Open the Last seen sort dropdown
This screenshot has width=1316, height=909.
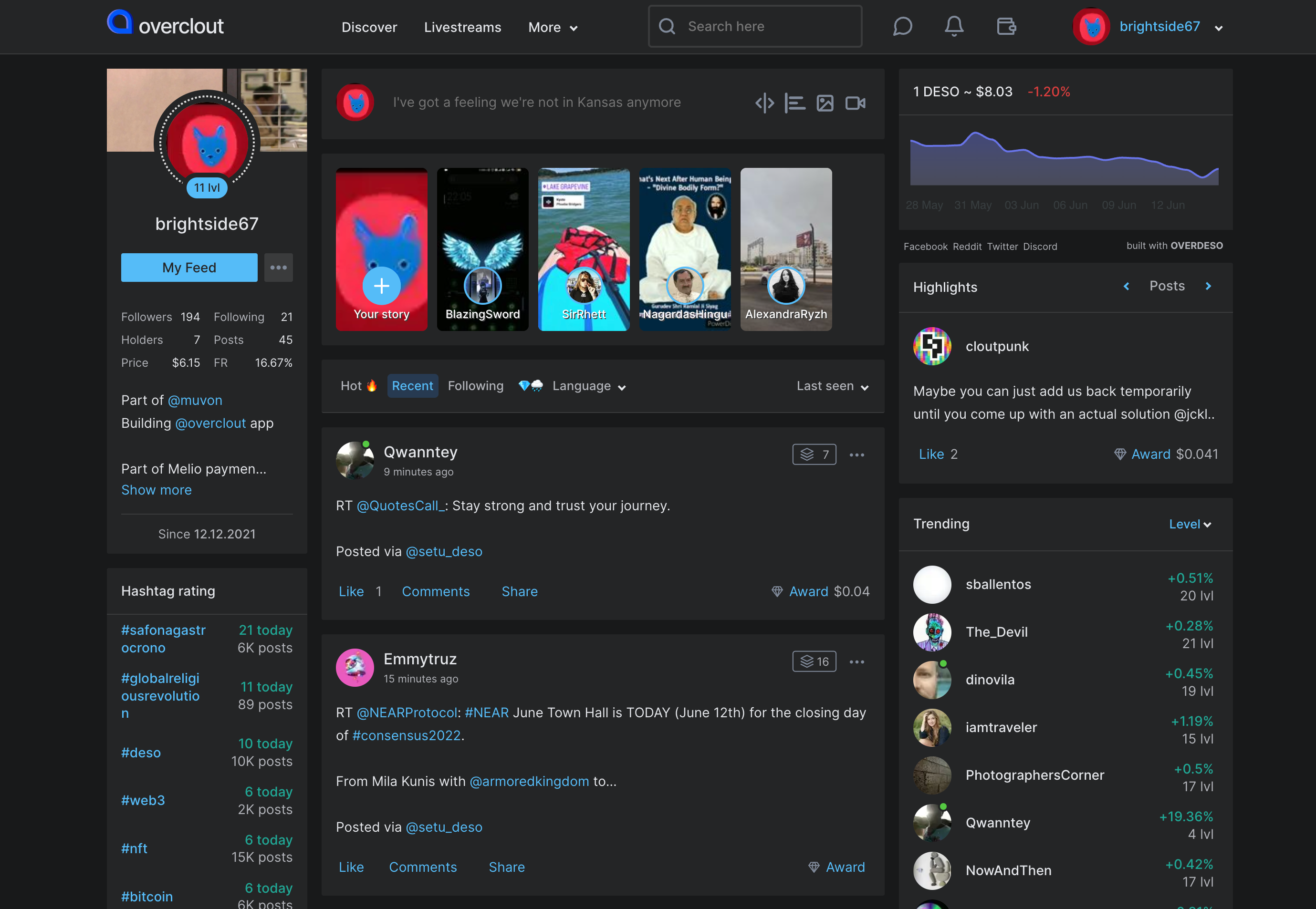pyautogui.click(x=832, y=386)
